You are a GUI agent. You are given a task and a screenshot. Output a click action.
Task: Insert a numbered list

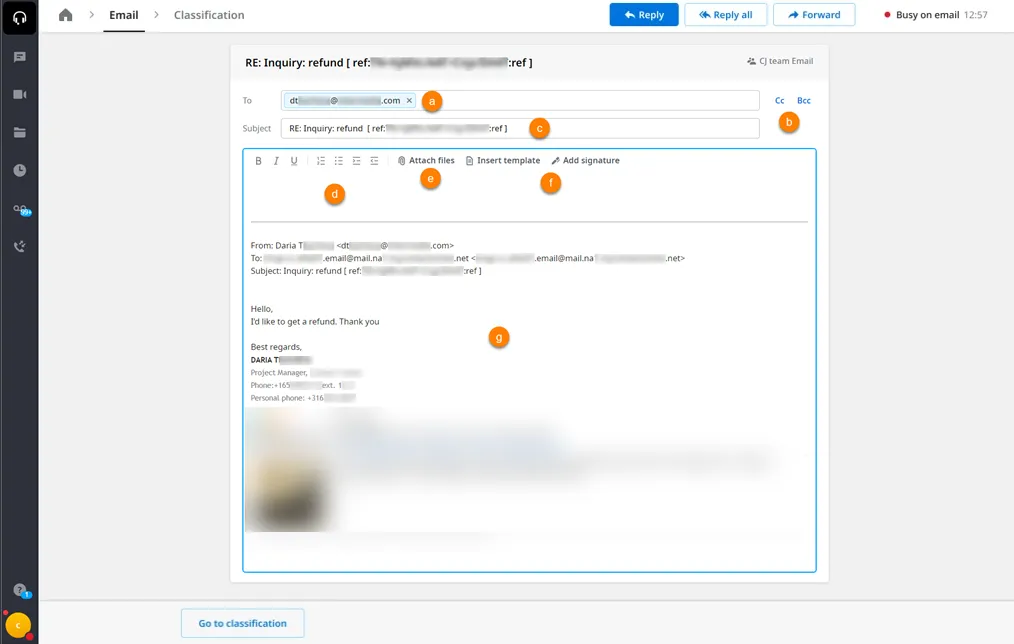321,161
